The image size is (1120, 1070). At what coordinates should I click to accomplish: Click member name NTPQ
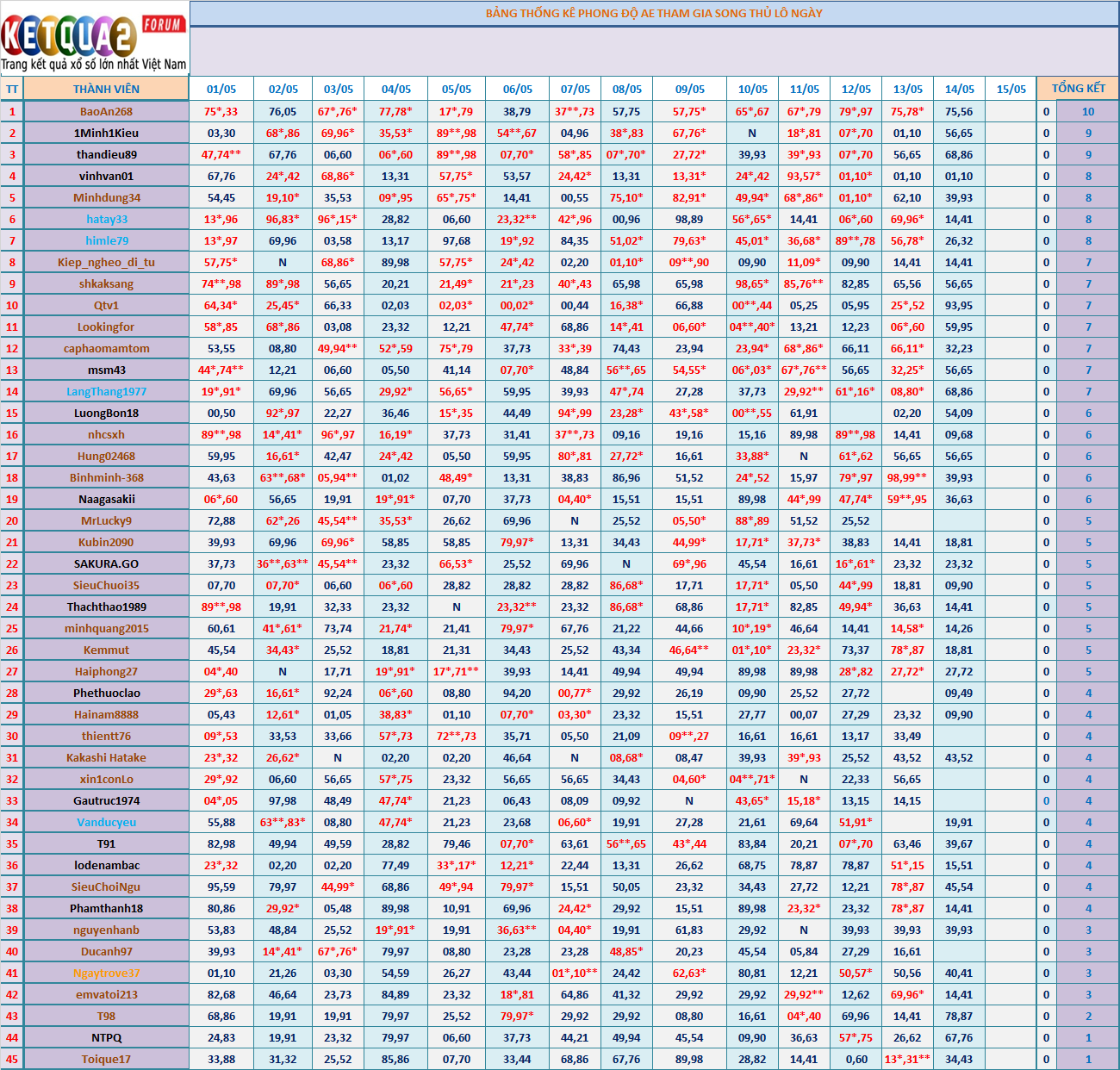click(x=106, y=1037)
